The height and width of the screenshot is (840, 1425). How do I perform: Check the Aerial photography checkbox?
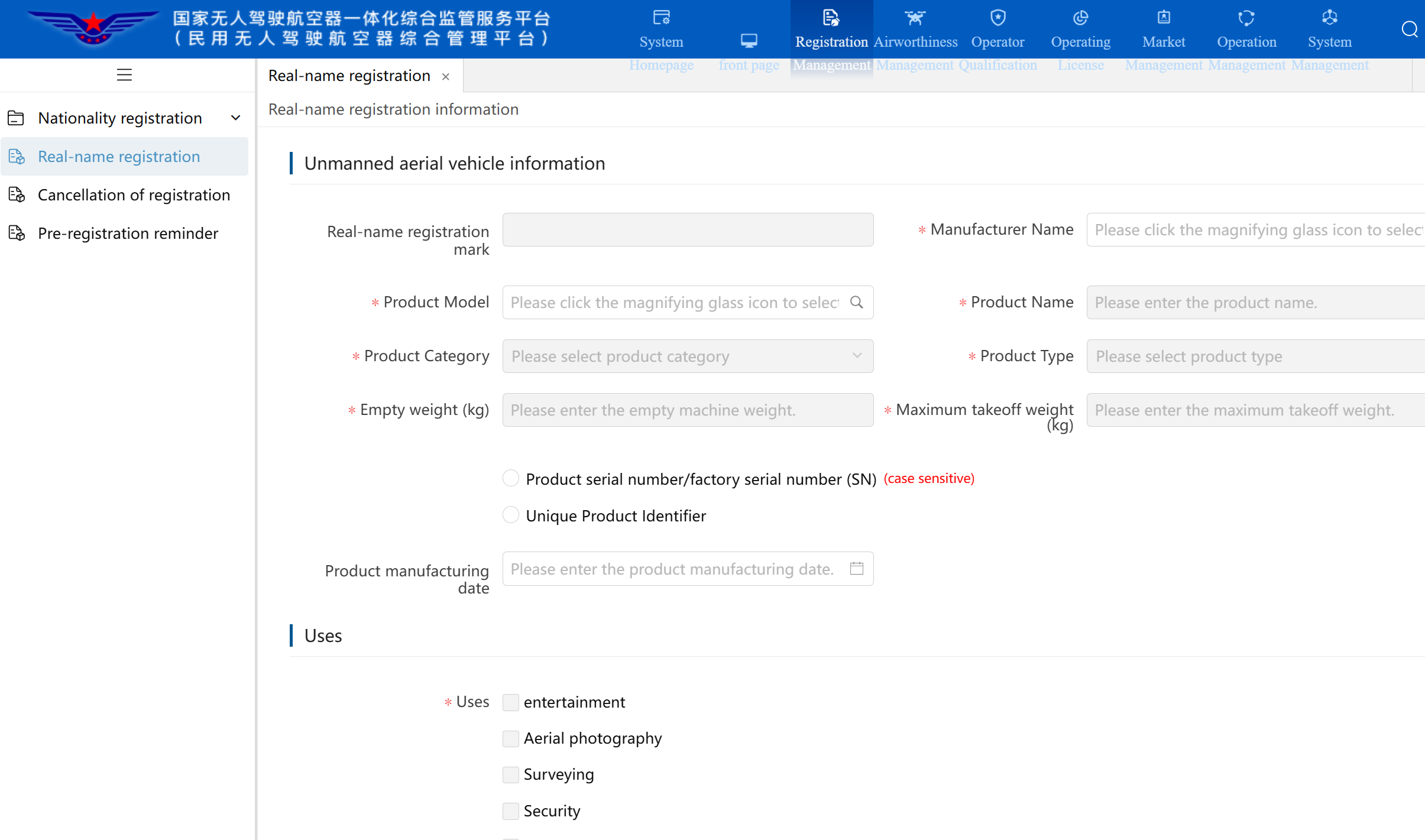511,738
